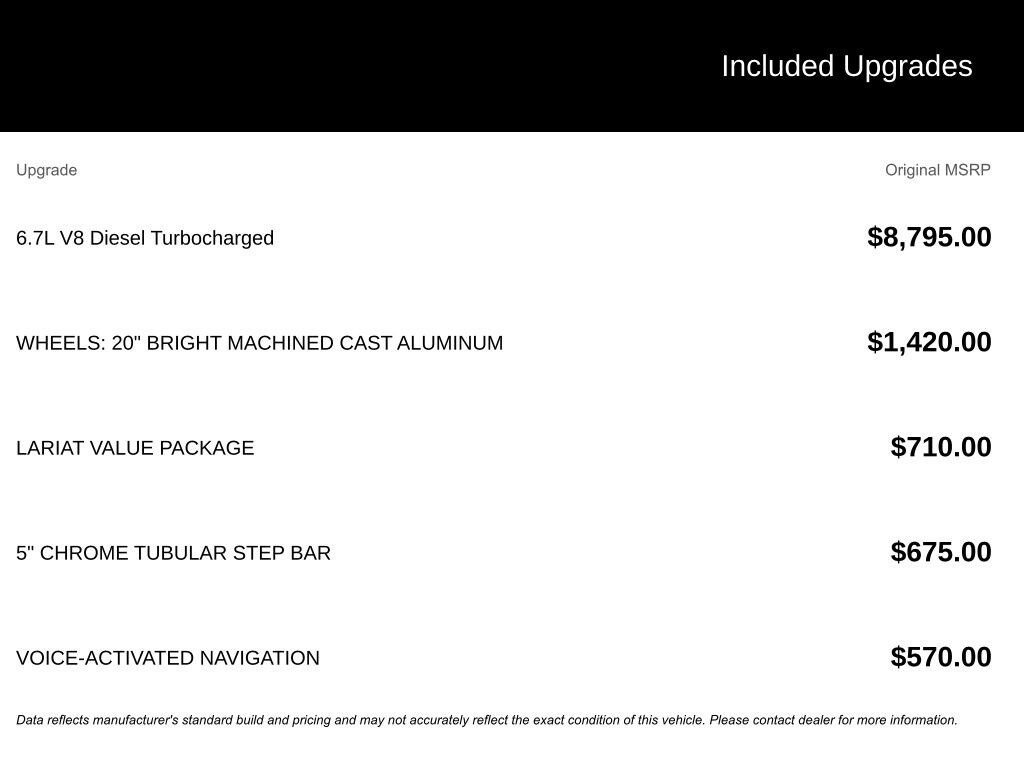The image size is (1024, 768).
Task: Click the word ALUMINUM in wheels row
Action: pos(450,343)
